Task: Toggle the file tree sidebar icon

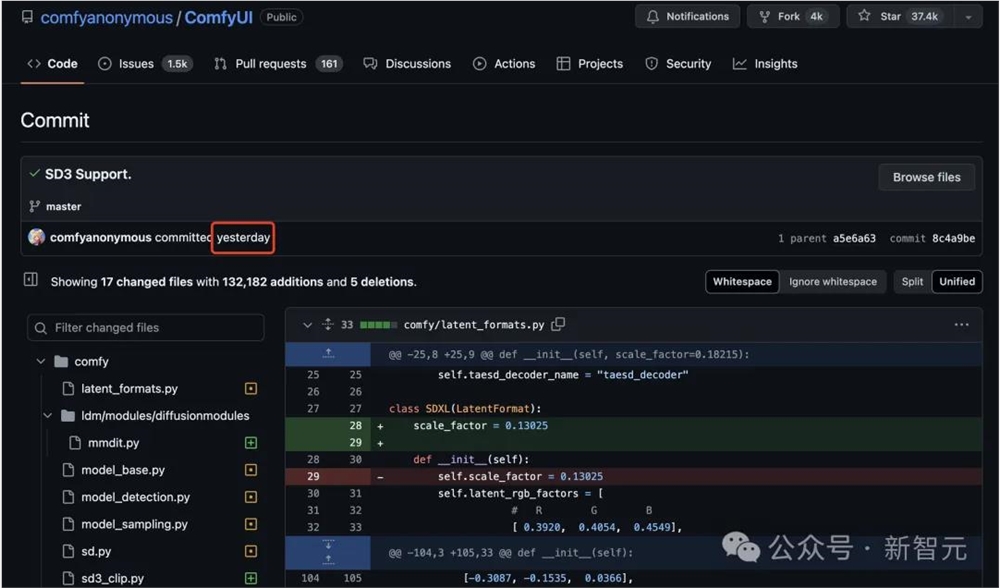Action: pos(31,279)
